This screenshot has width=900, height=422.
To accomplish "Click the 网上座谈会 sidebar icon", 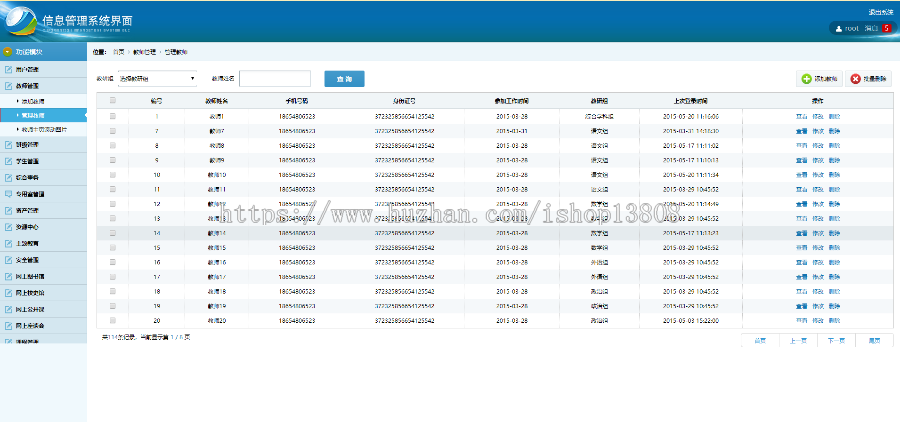I will pyautogui.click(x=9, y=326).
